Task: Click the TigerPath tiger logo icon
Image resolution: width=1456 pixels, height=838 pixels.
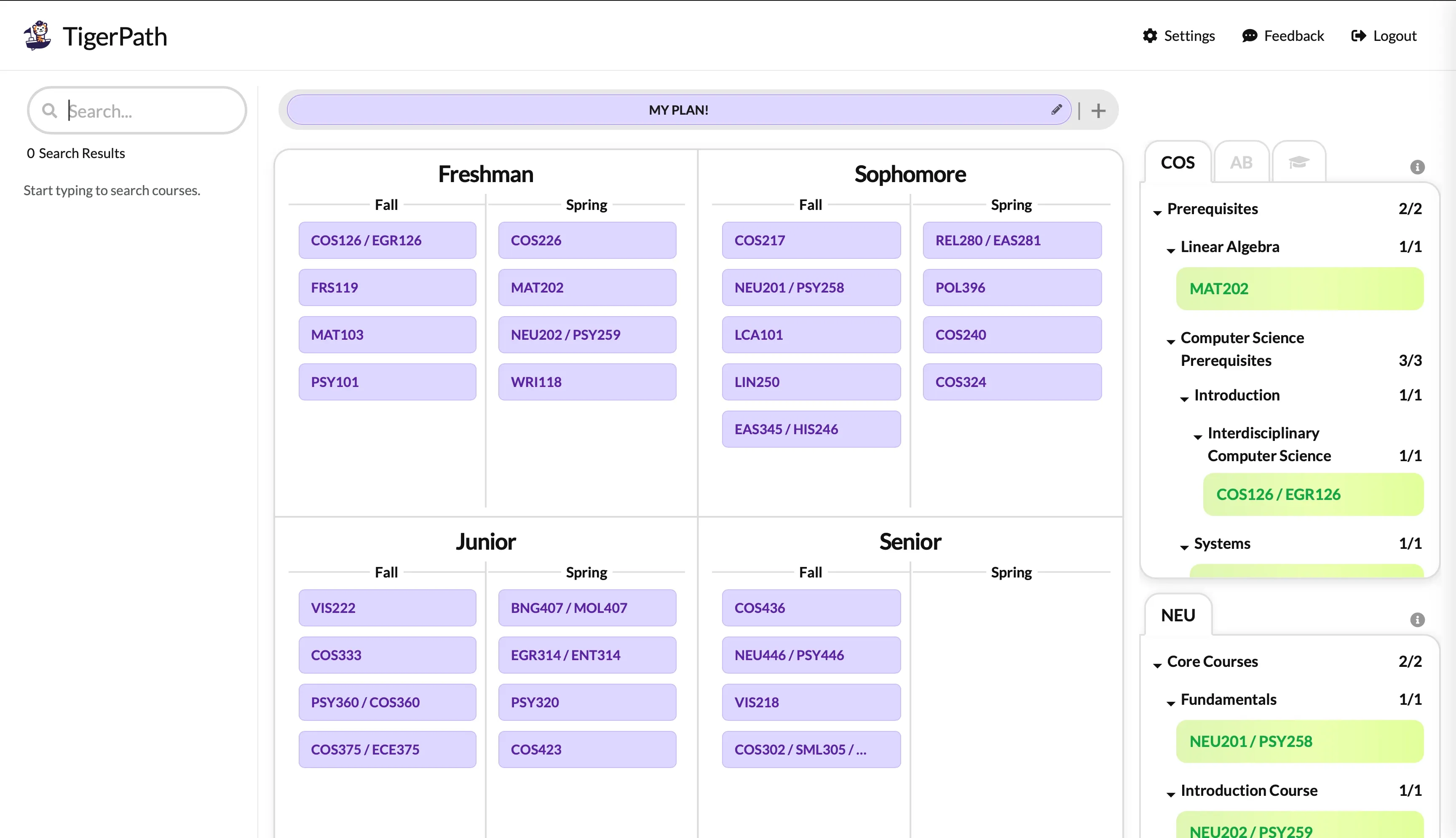Action: coord(37,36)
